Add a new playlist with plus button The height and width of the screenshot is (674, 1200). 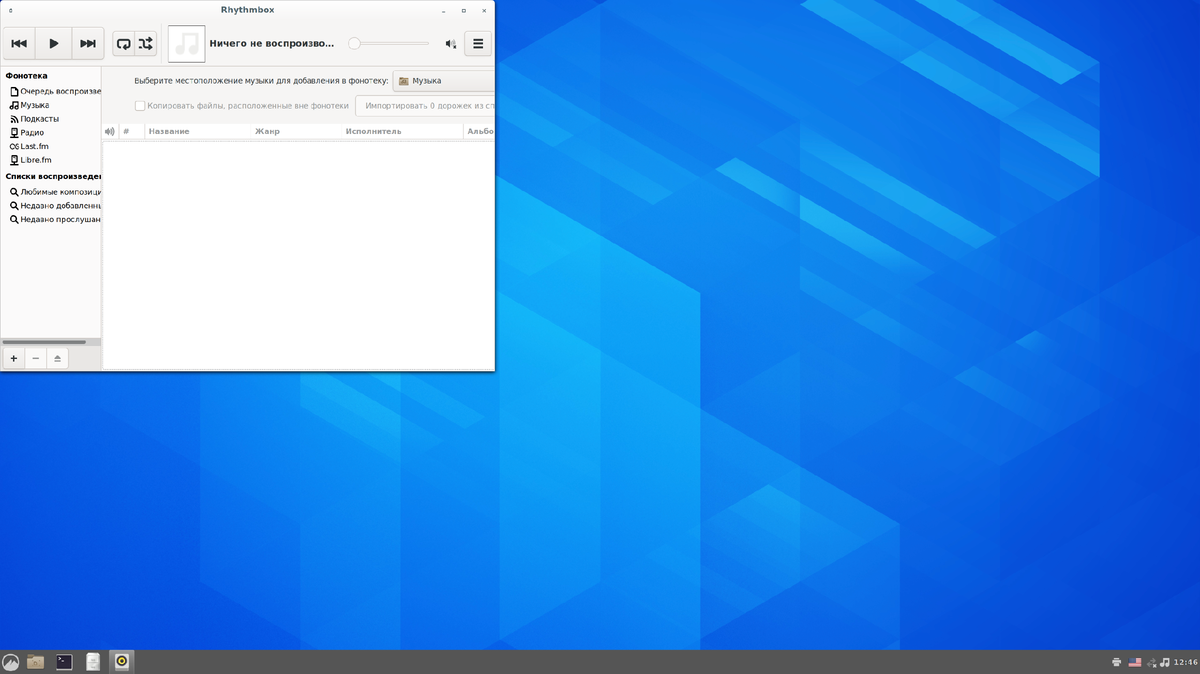coord(13,358)
